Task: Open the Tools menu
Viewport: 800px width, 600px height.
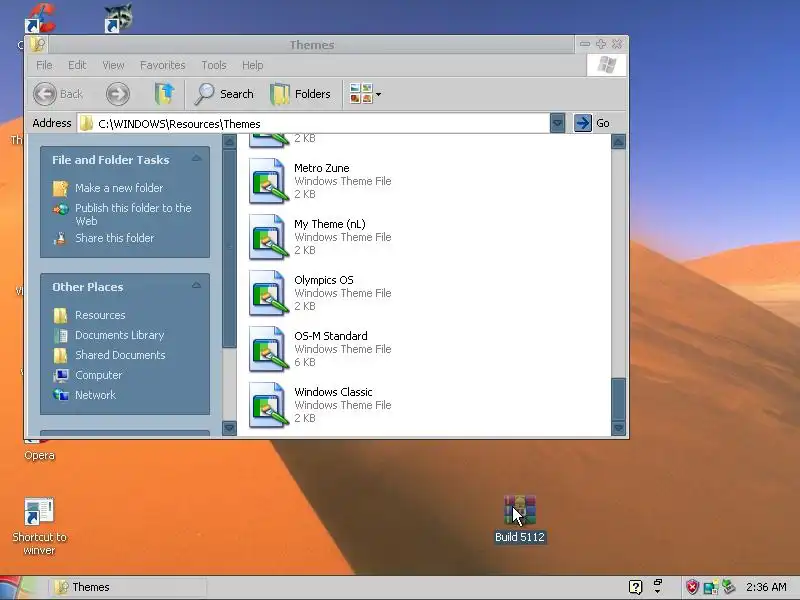Action: tap(214, 65)
